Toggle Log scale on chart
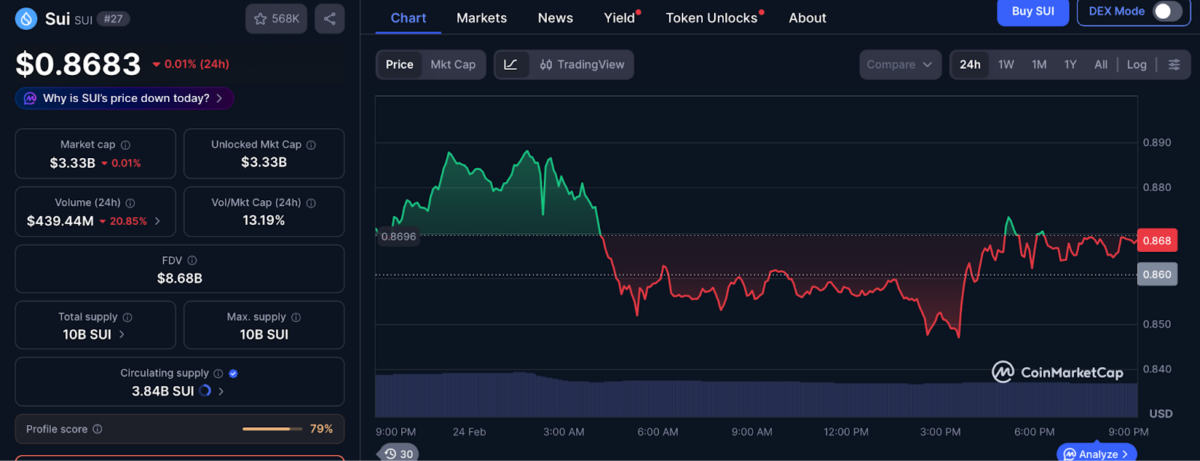The image size is (1200, 461). [x=1136, y=64]
